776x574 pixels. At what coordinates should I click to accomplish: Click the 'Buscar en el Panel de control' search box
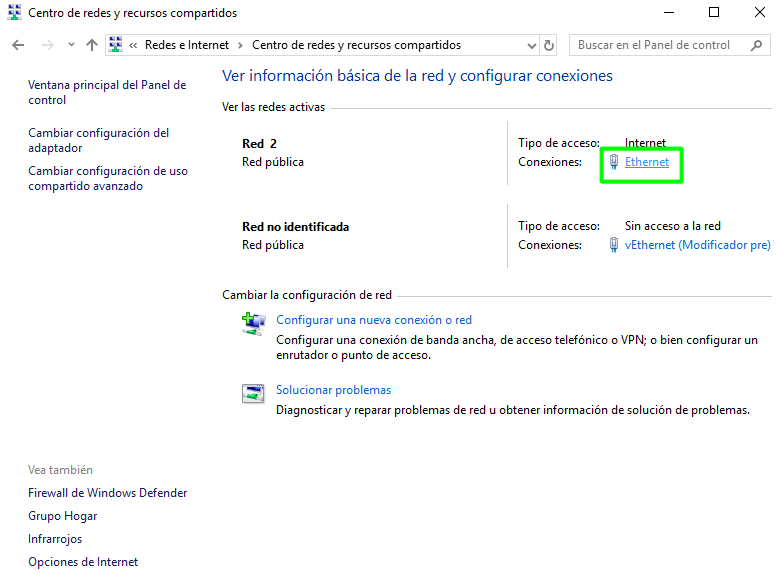click(658, 45)
